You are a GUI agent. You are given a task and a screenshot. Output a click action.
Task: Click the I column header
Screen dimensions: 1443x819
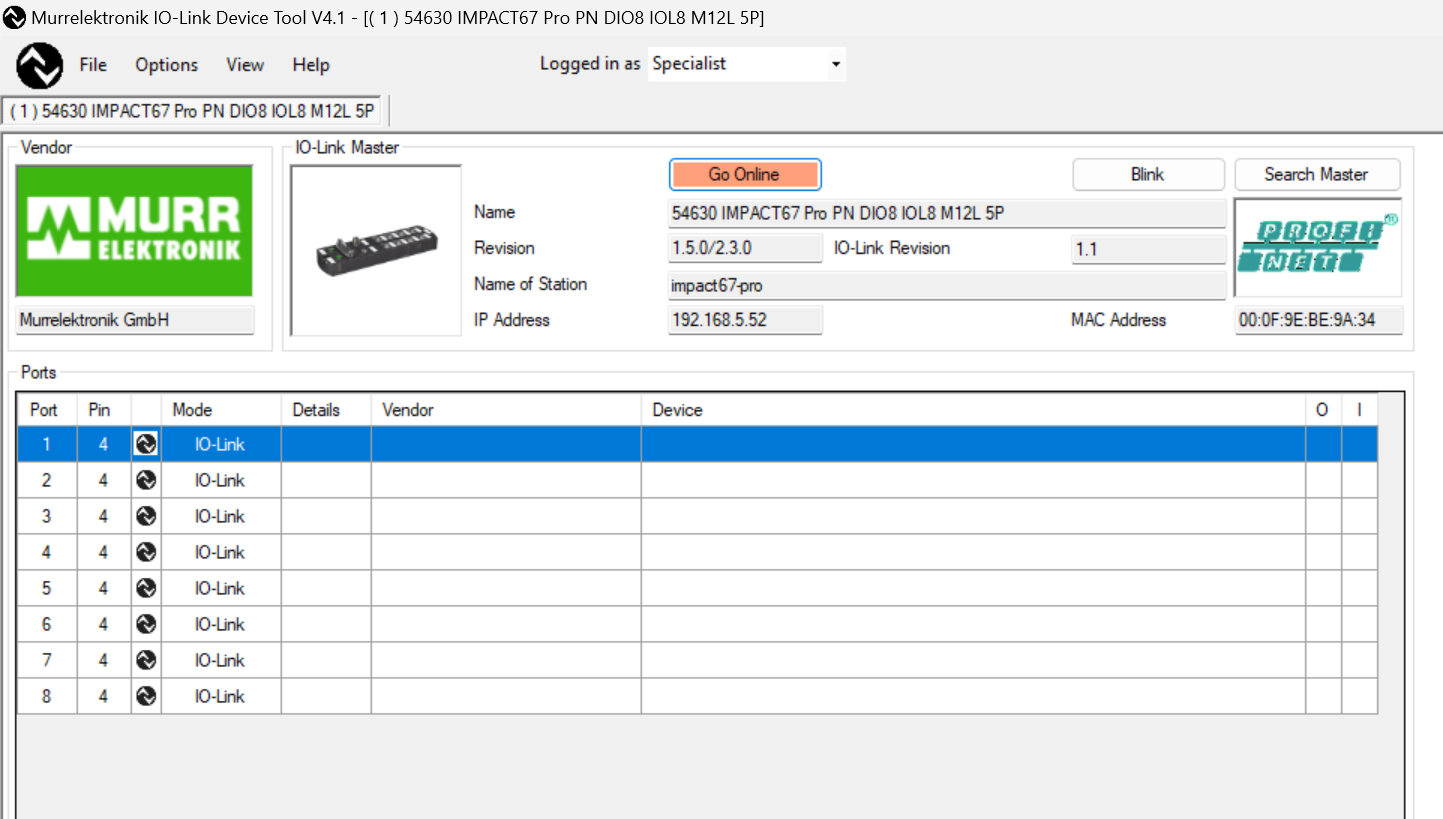[1359, 410]
